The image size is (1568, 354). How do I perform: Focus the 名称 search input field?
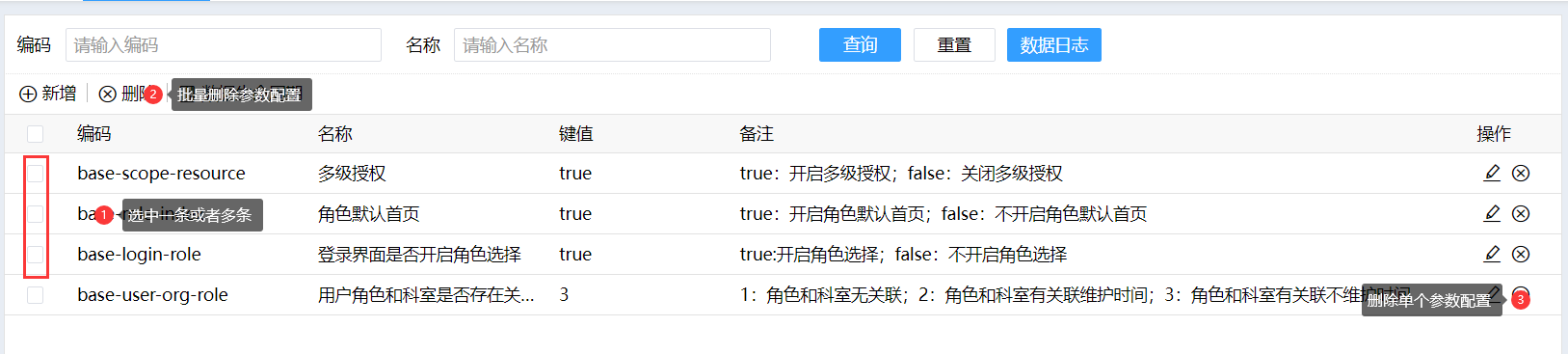click(612, 45)
